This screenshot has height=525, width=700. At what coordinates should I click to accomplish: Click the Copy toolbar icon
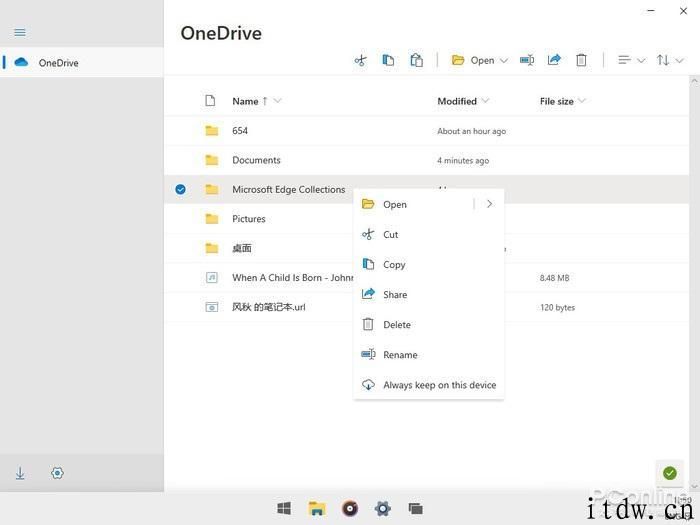pos(388,60)
